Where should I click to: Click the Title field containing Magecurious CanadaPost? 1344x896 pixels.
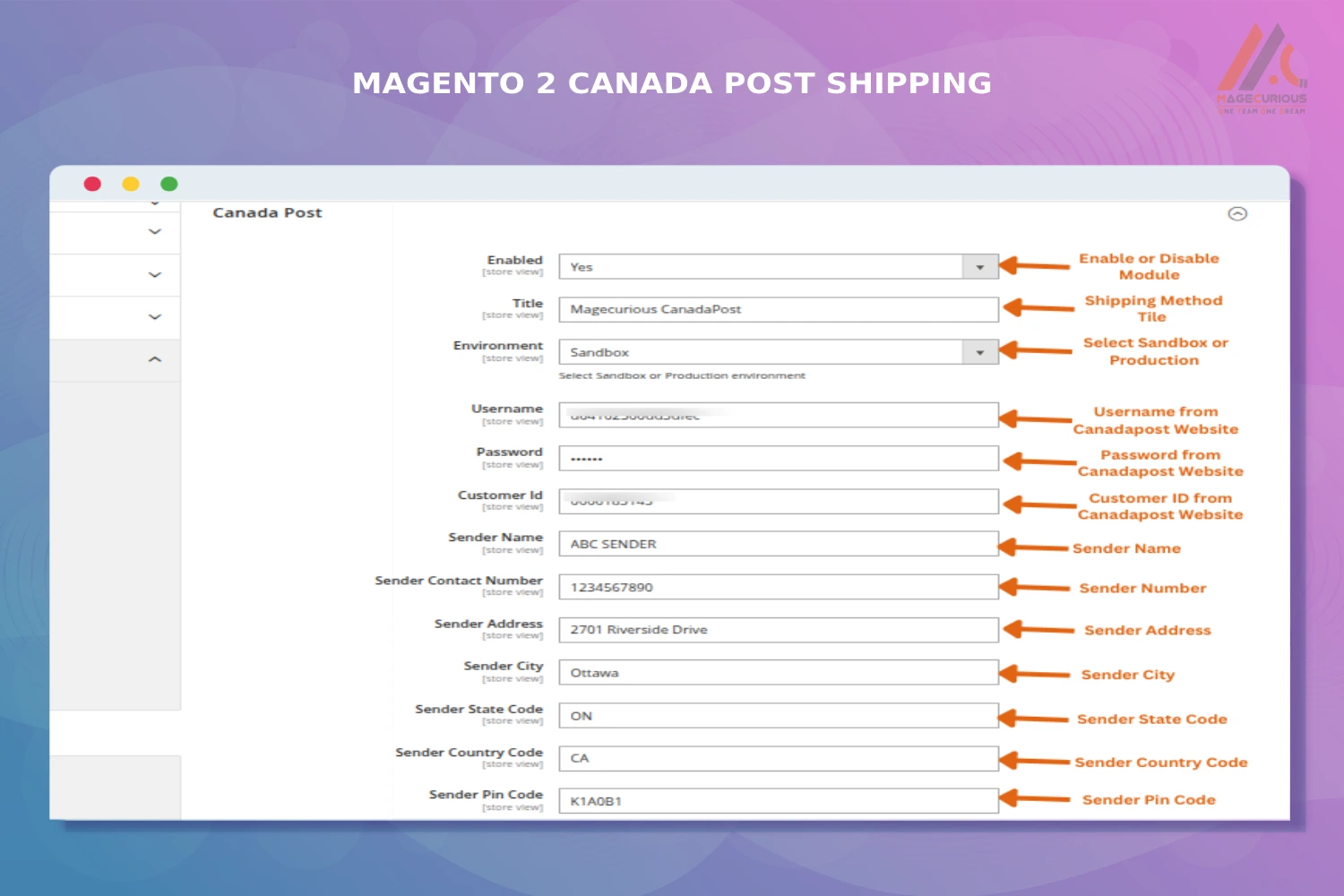point(778,310)
